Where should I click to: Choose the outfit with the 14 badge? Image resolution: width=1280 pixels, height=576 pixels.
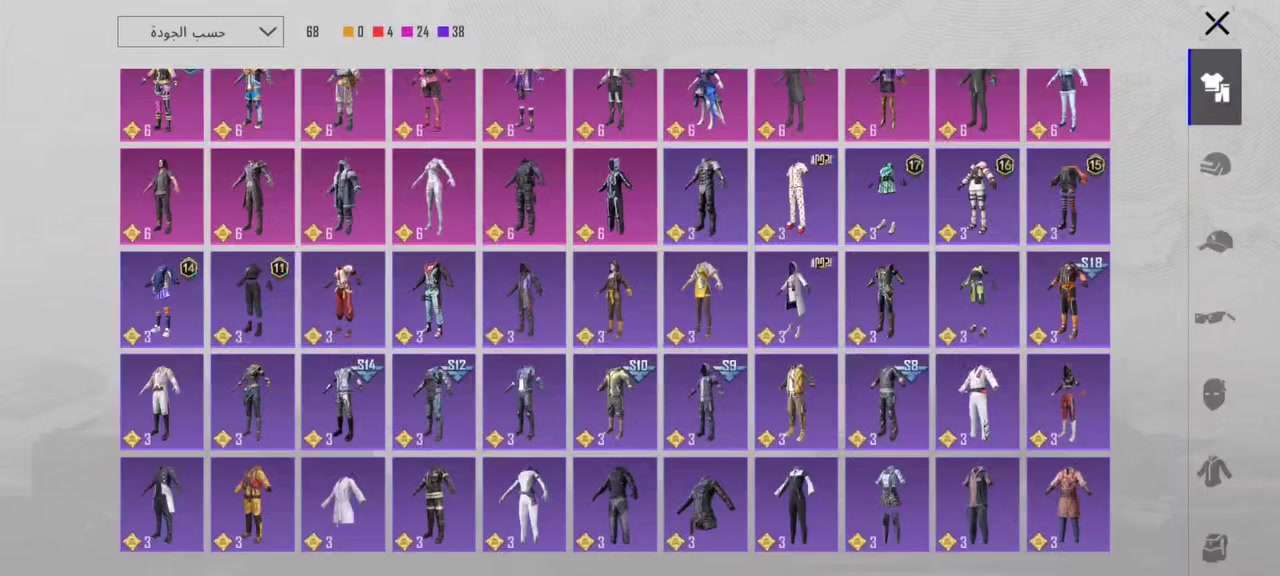162,298
